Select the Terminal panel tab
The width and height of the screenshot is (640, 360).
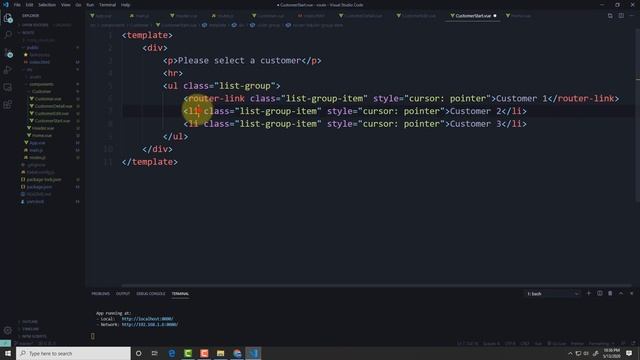click(180, 293)
